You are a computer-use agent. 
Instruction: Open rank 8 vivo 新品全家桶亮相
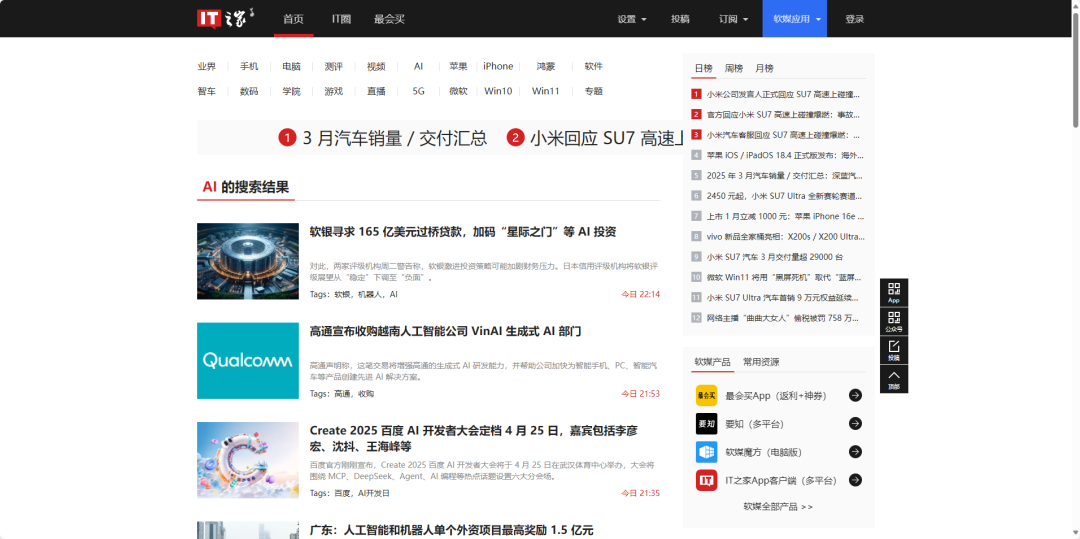coord(785,236)
